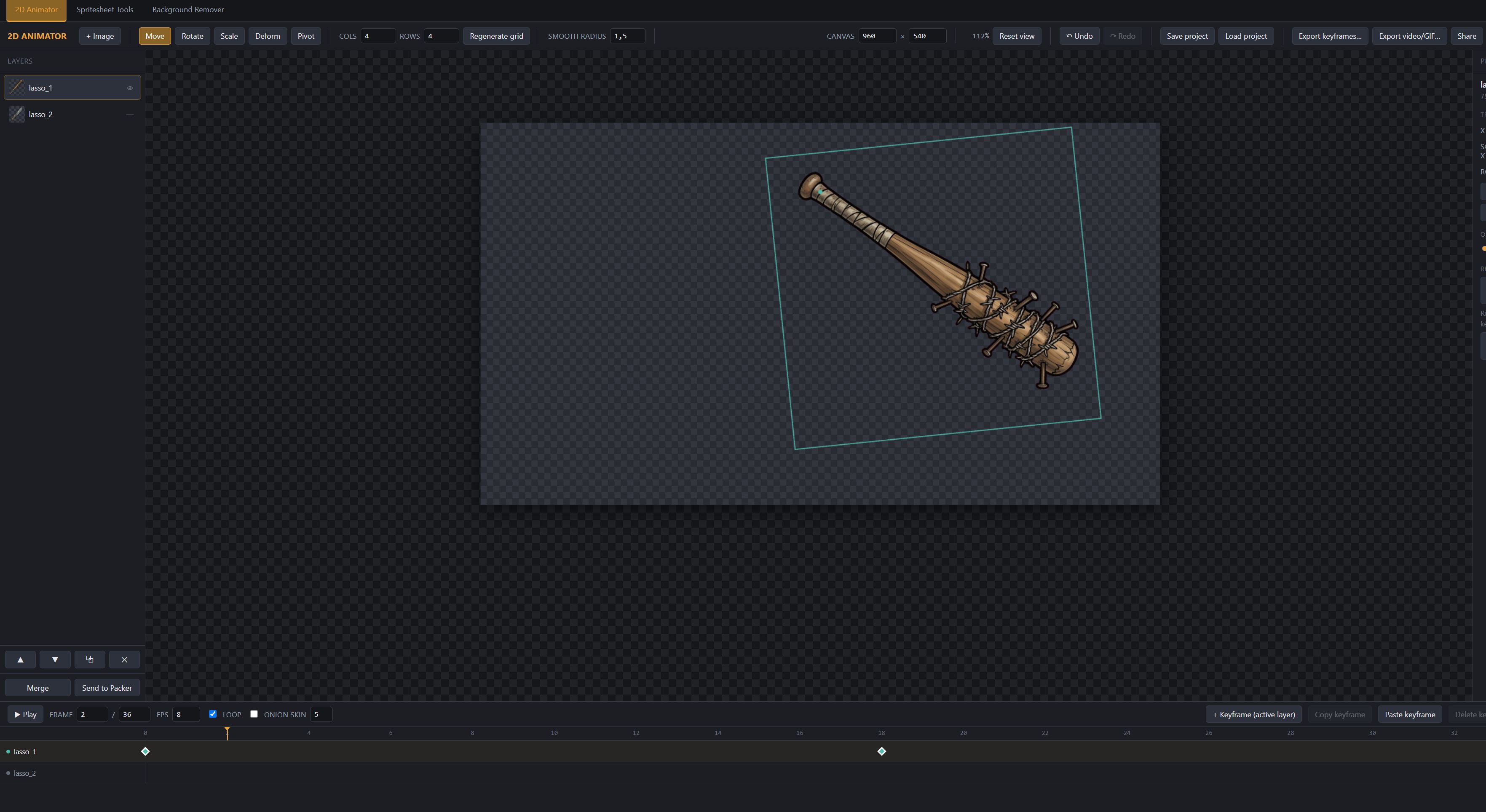Click the 112% zoom level readout
Image resolution: width=1486 pixels, height=812 pixels.
980,36
